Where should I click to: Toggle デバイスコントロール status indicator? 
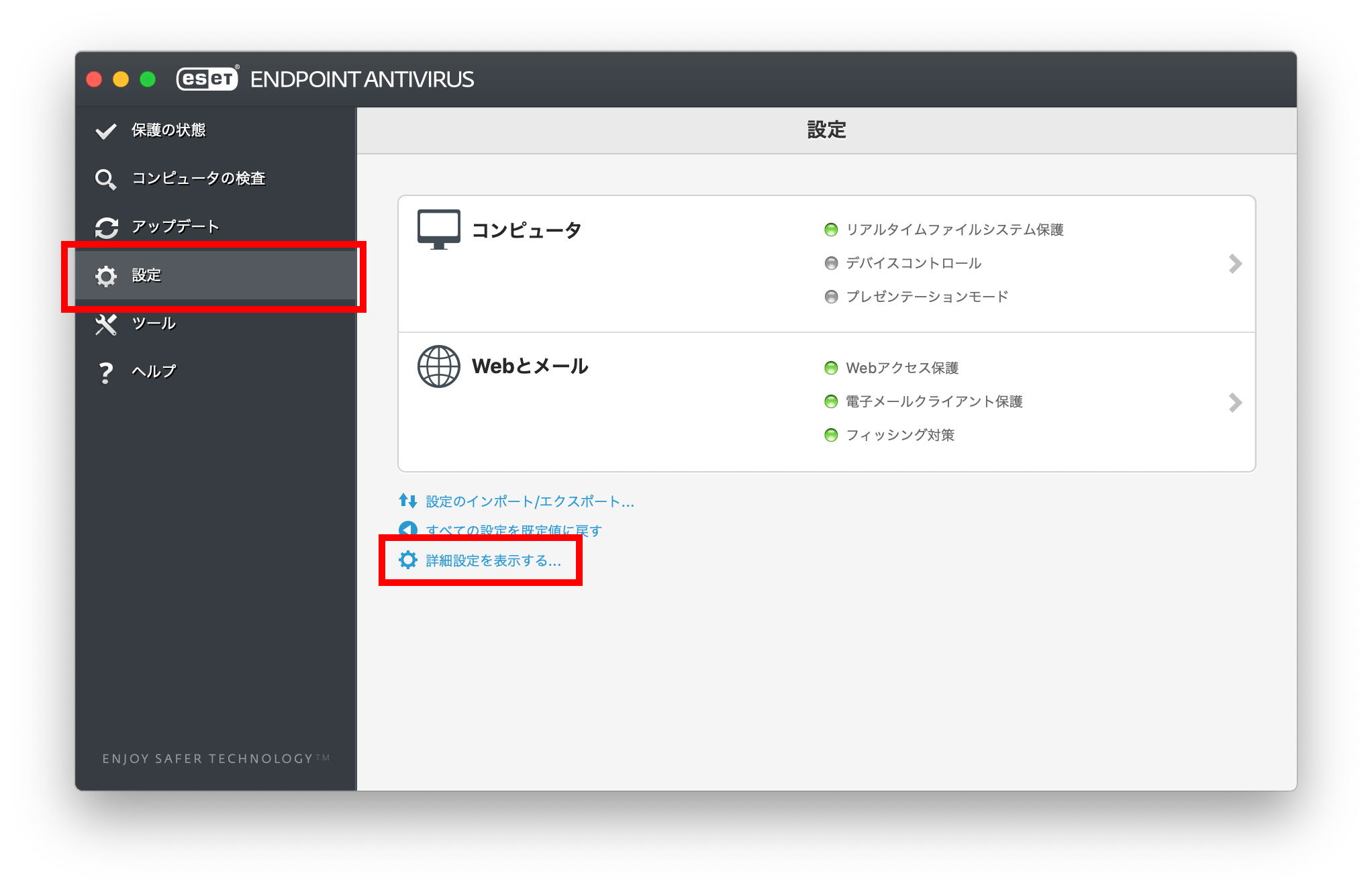click(x=831, y=263)
